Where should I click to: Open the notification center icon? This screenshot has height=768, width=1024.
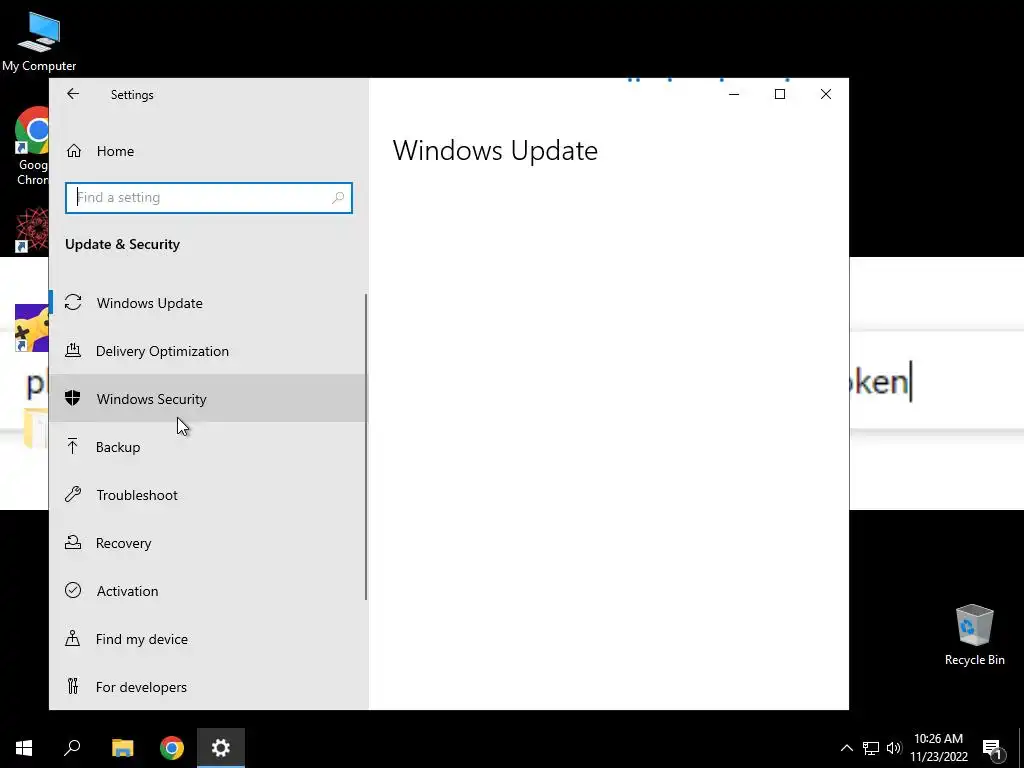pos(992,748)
